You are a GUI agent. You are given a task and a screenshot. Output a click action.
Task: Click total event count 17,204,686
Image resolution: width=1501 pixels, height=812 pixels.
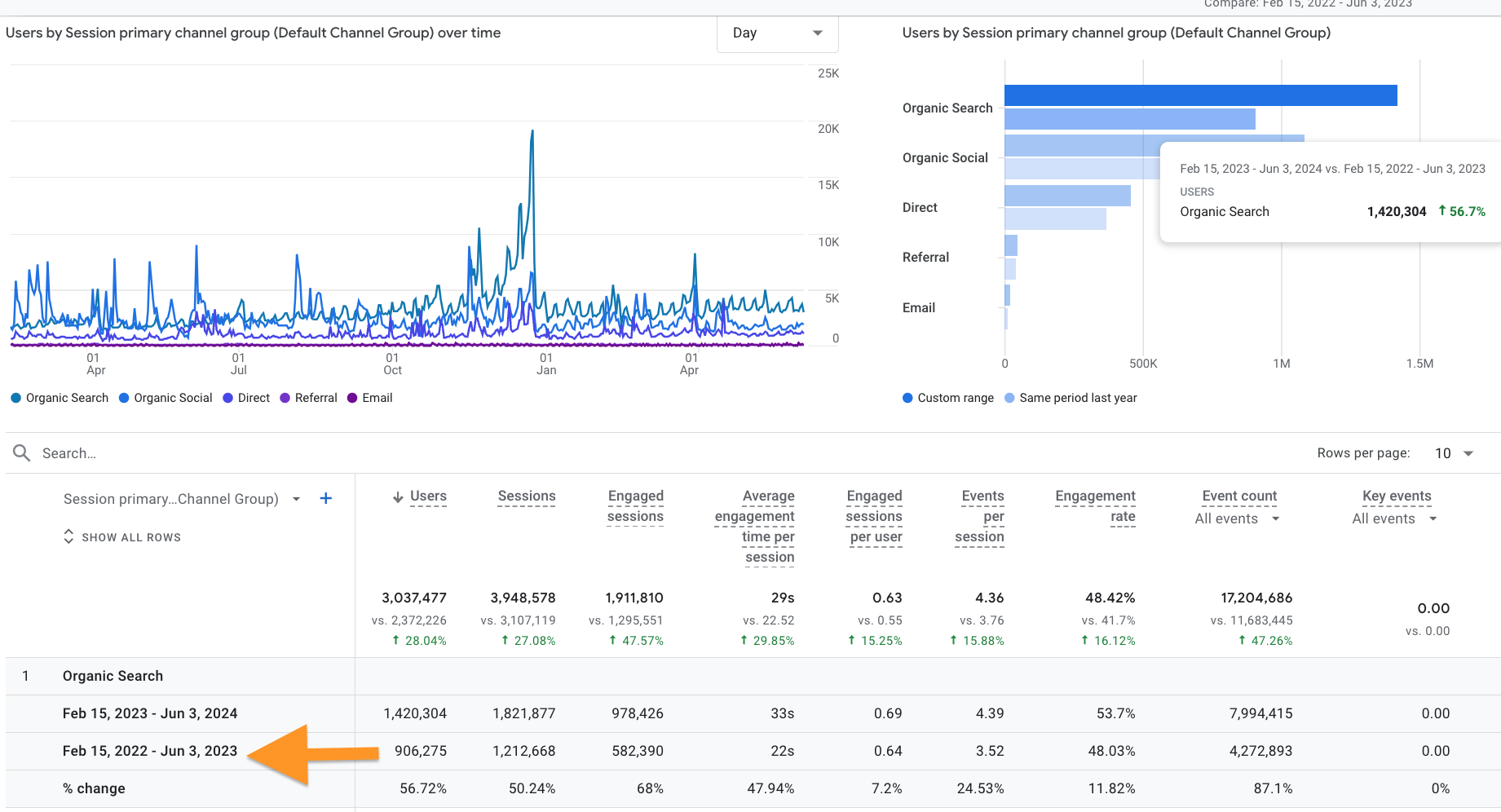1256,598
